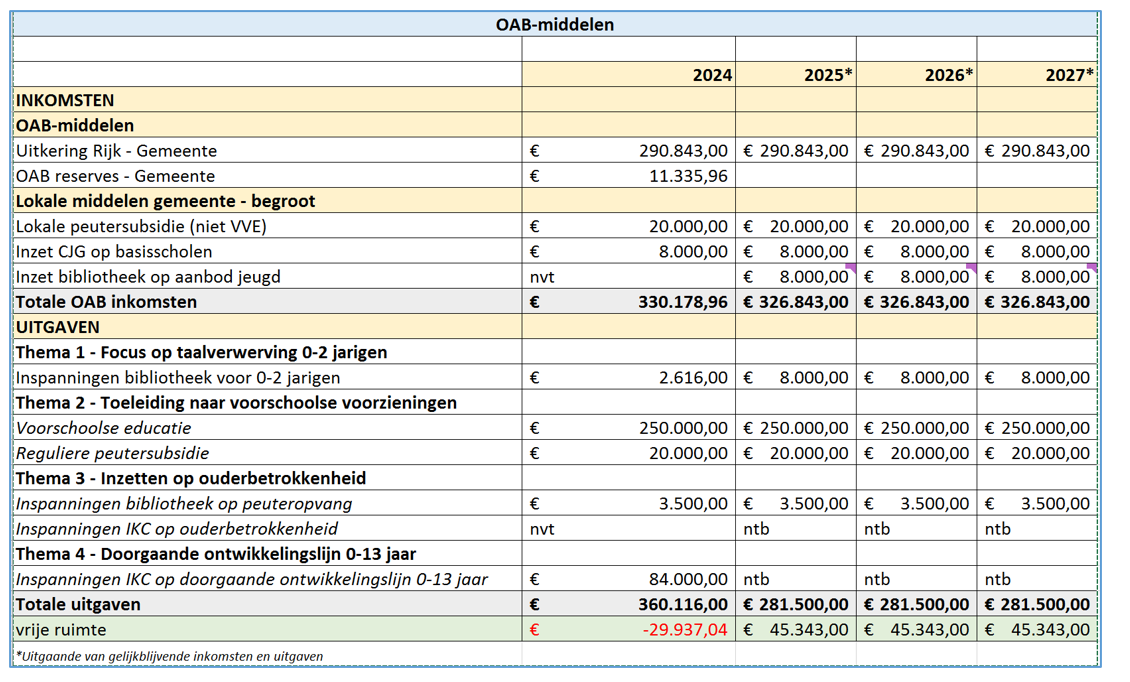Select the OAB-middelen title cell at top

pos(555,24)
